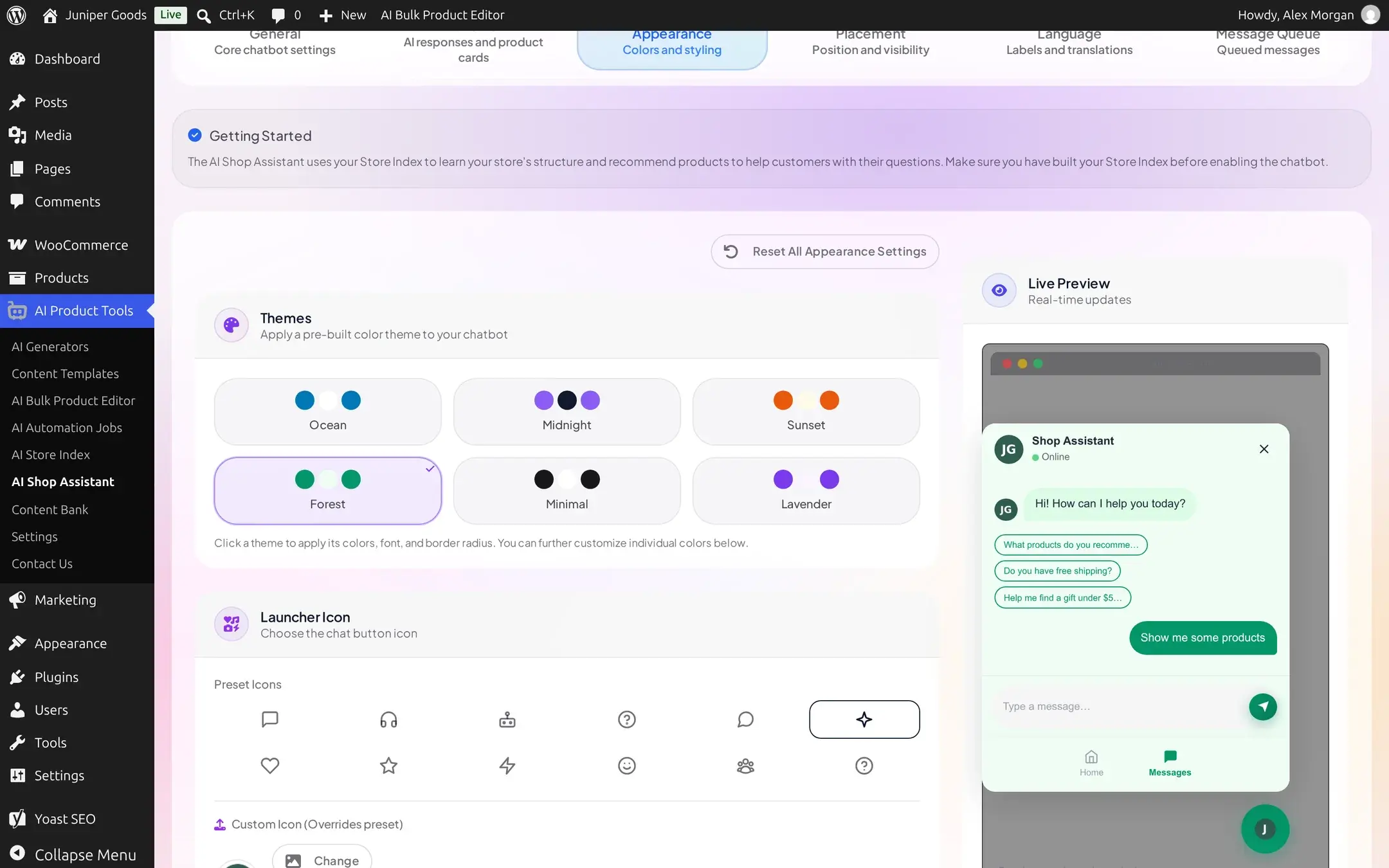Apply the Sunset theme
The height and width of the screenshot is (868, 1389).
806,411
